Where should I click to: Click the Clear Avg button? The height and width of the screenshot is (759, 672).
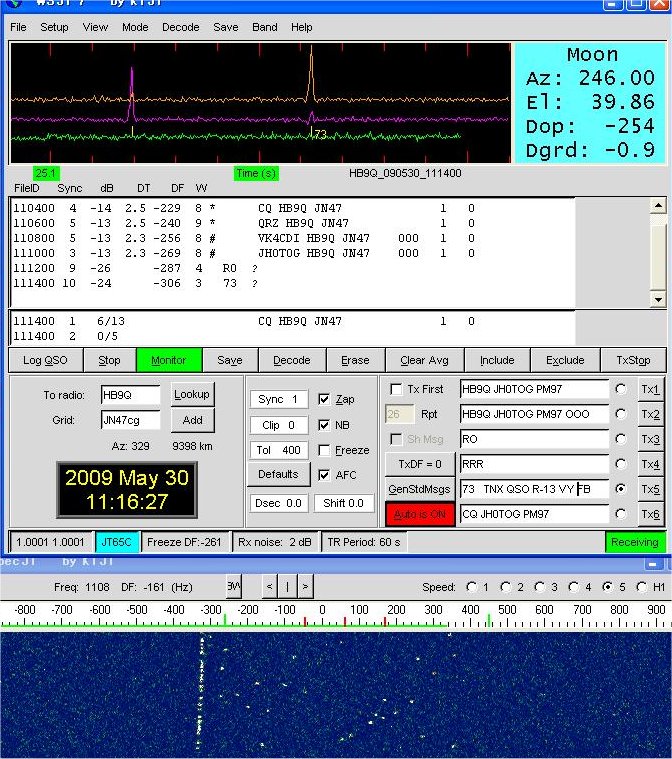[x=425, y=360]
